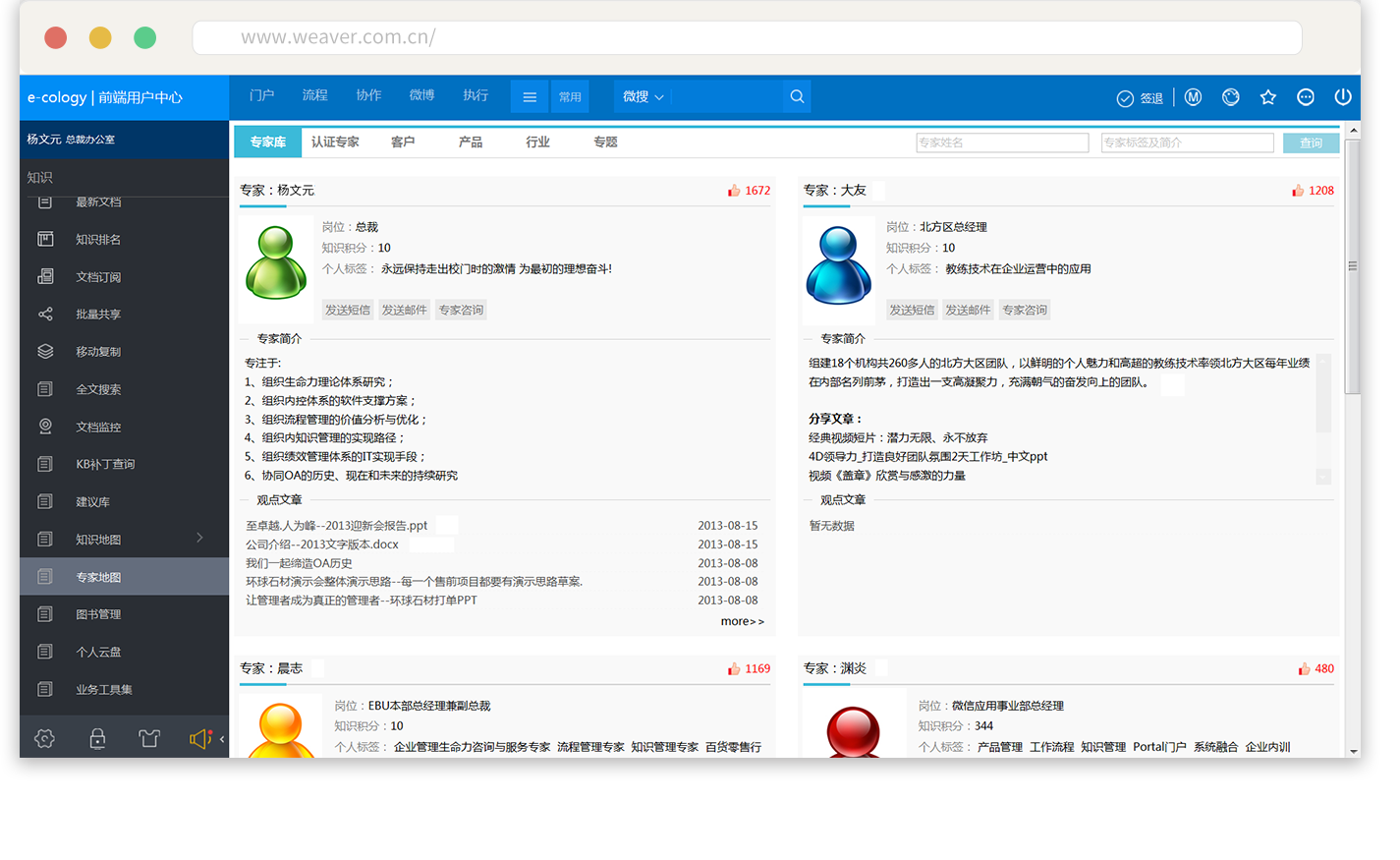
Task: Expand the 知识地图 submenu arrow
Action: point(199,538)
